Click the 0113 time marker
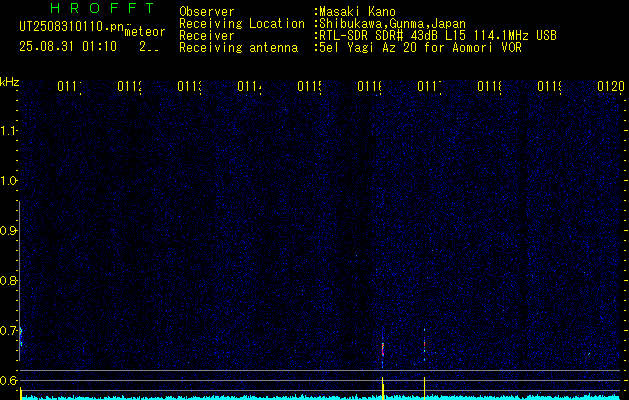The height and width of the screenshot is (400, 629). coord(189,86)
